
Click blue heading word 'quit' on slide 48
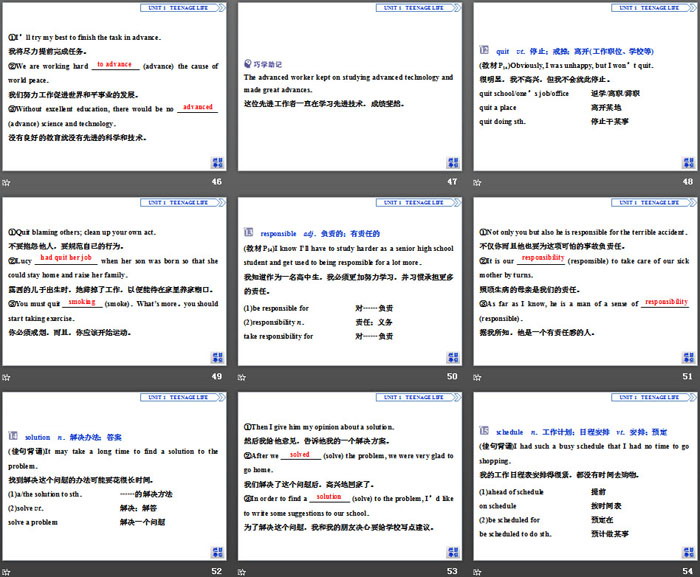point(502,51)
